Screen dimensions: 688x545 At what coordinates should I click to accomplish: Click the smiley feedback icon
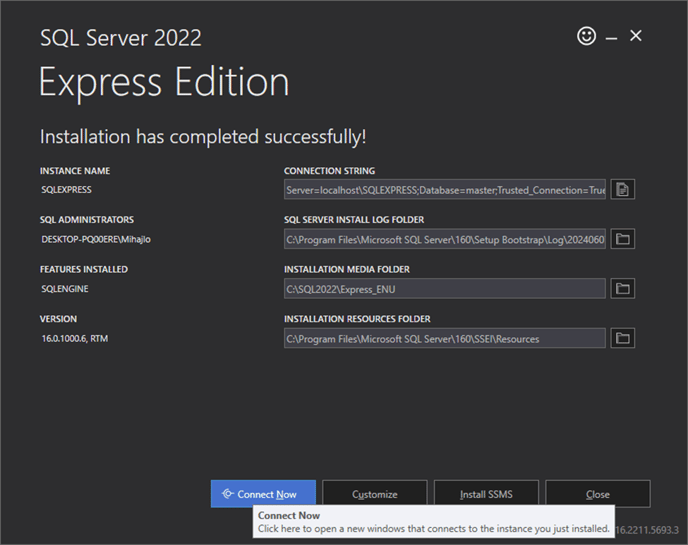point(586,36)
